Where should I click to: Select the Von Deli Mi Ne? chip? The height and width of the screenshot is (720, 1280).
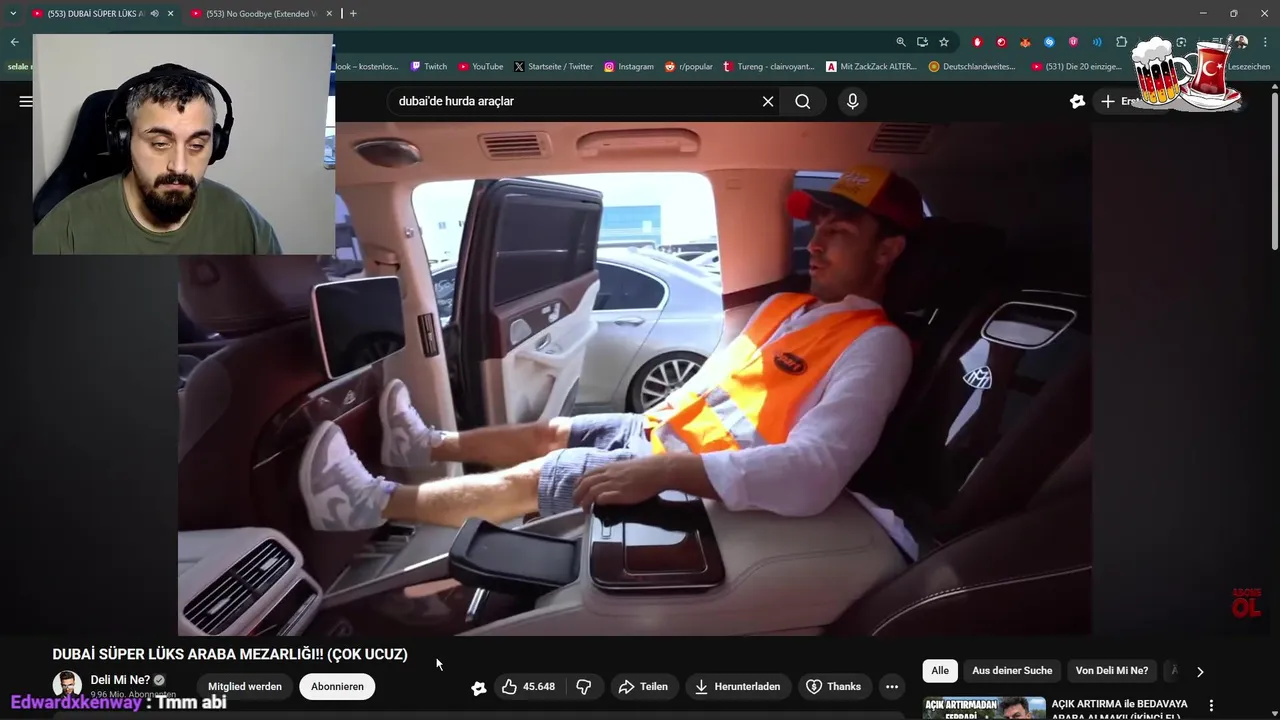pos(1112,671)
